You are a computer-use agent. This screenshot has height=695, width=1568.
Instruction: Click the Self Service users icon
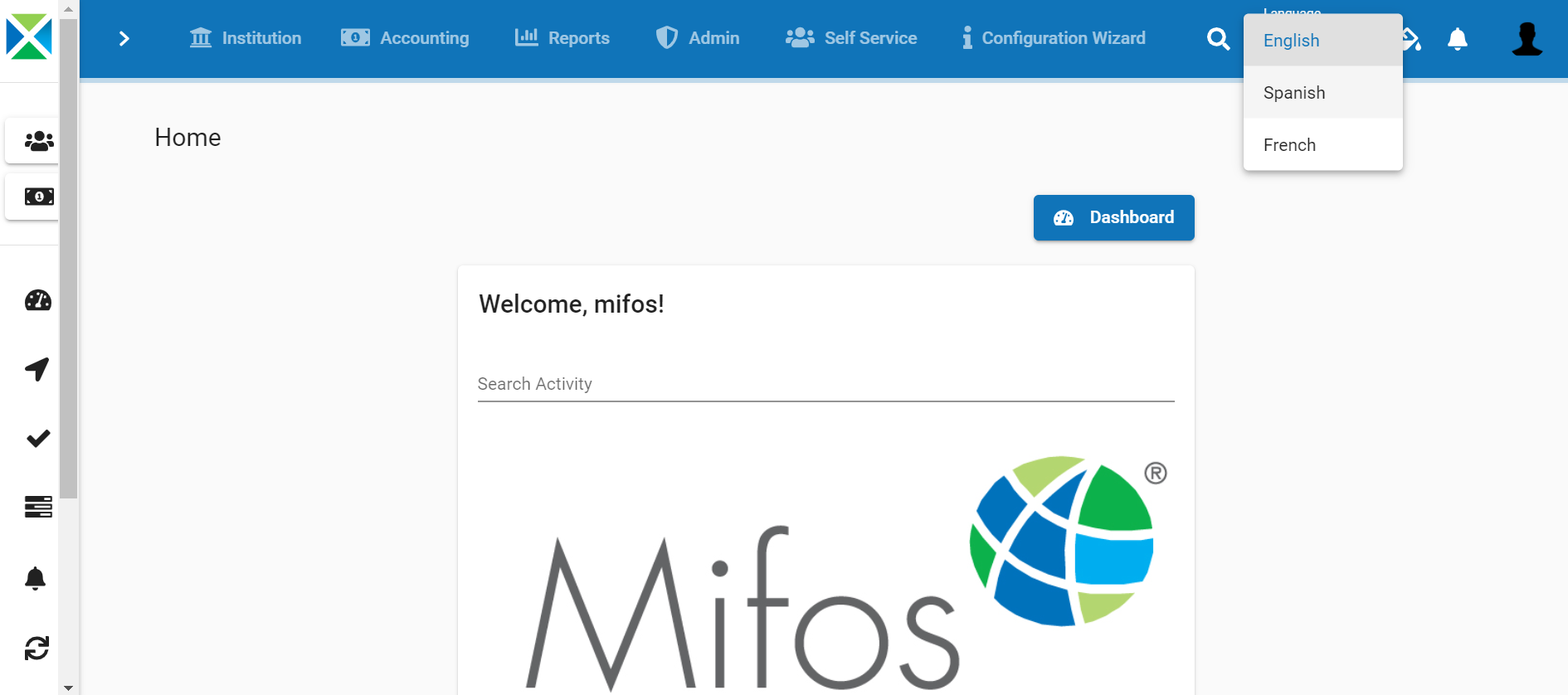800,38
